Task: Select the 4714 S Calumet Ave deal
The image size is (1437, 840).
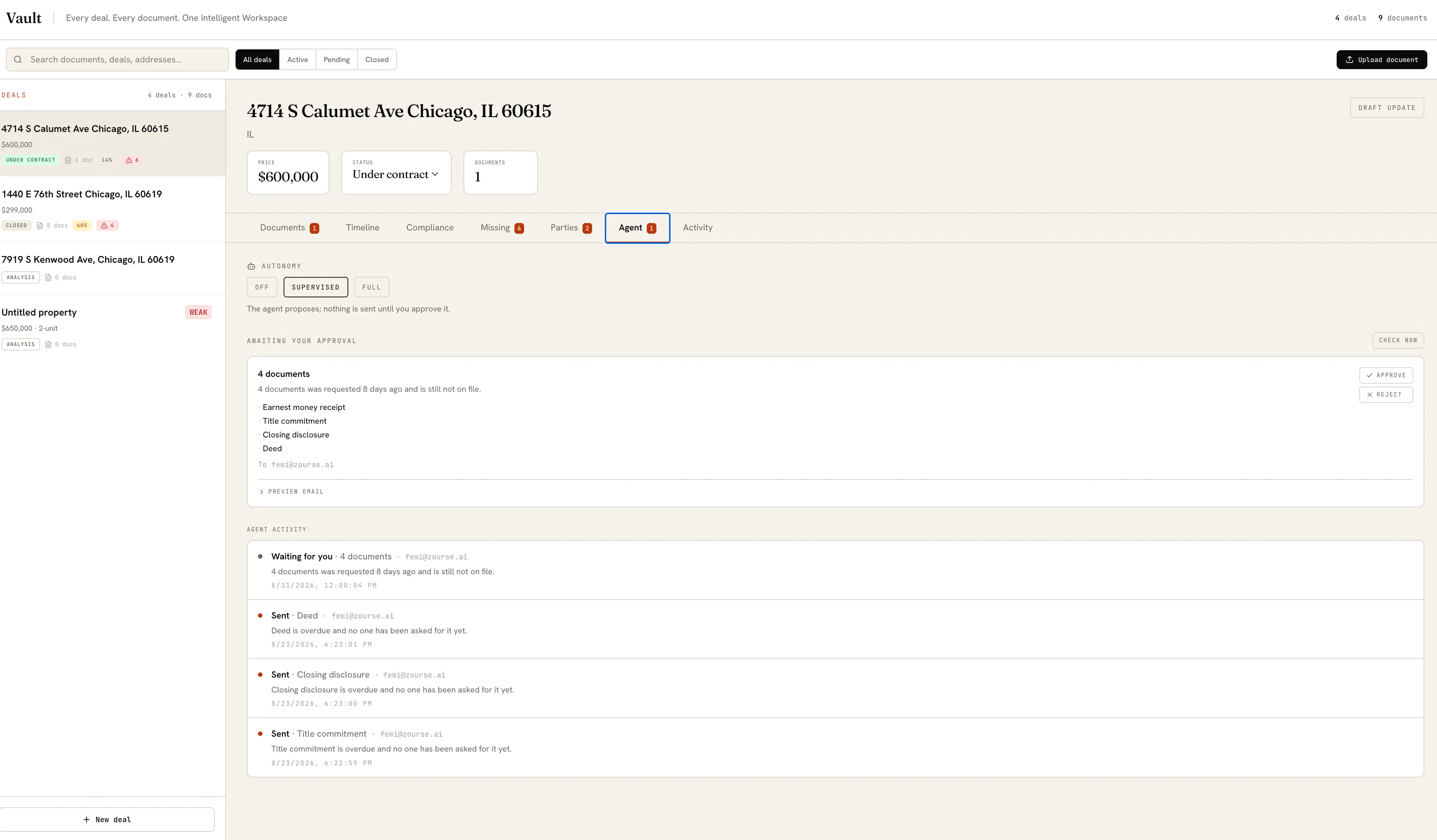Action: pyautogui.click(x=112, y=143)
